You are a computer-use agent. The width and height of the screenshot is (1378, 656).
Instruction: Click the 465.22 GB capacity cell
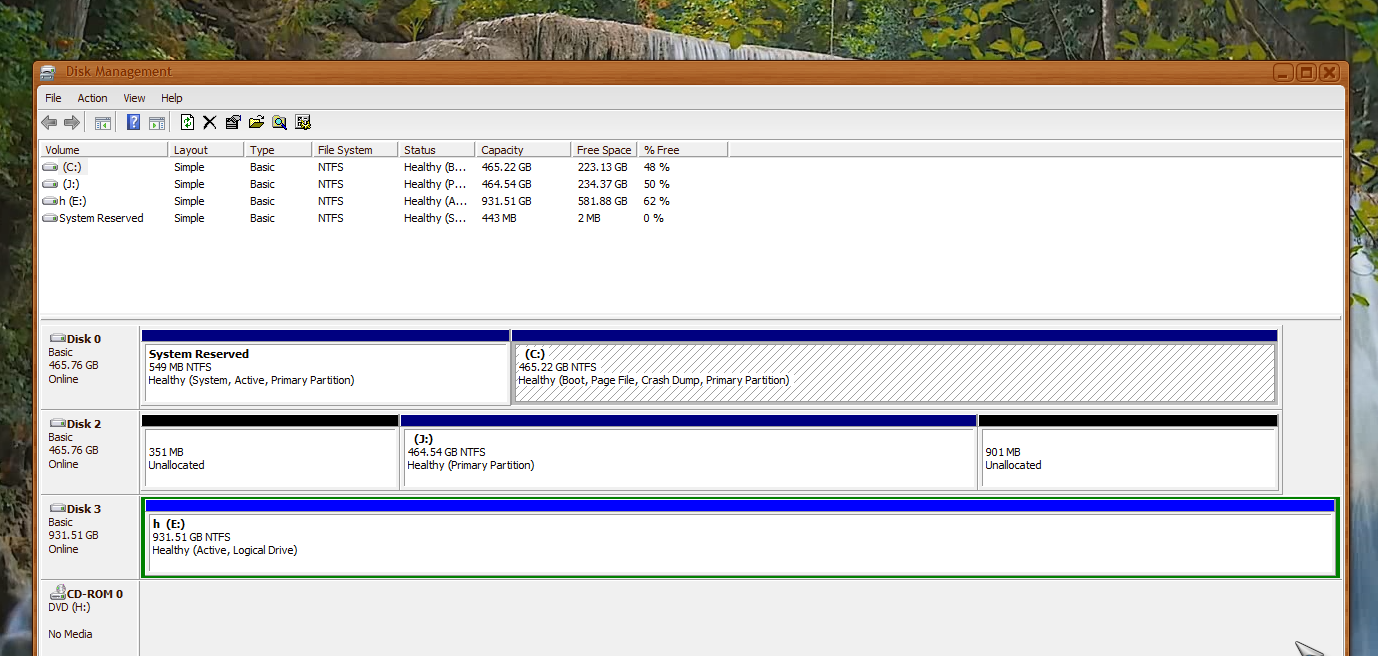coord(506,167)
